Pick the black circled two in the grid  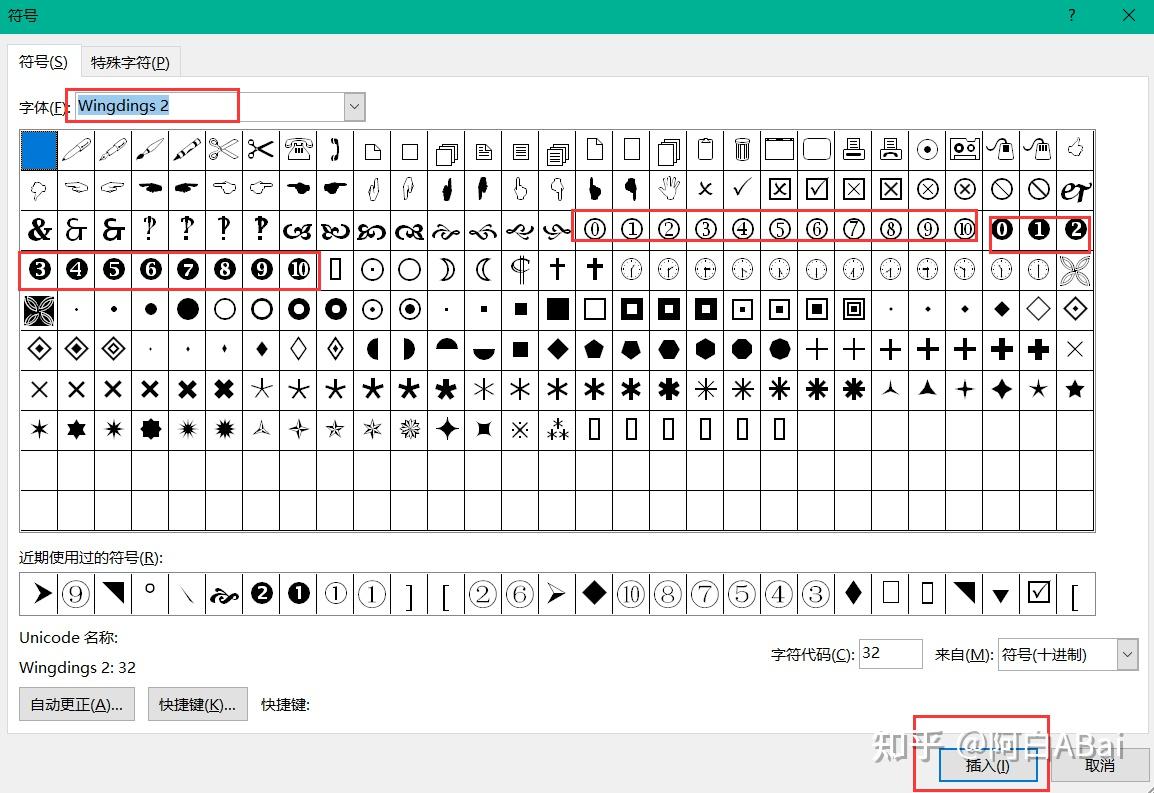coord(1075,230)
